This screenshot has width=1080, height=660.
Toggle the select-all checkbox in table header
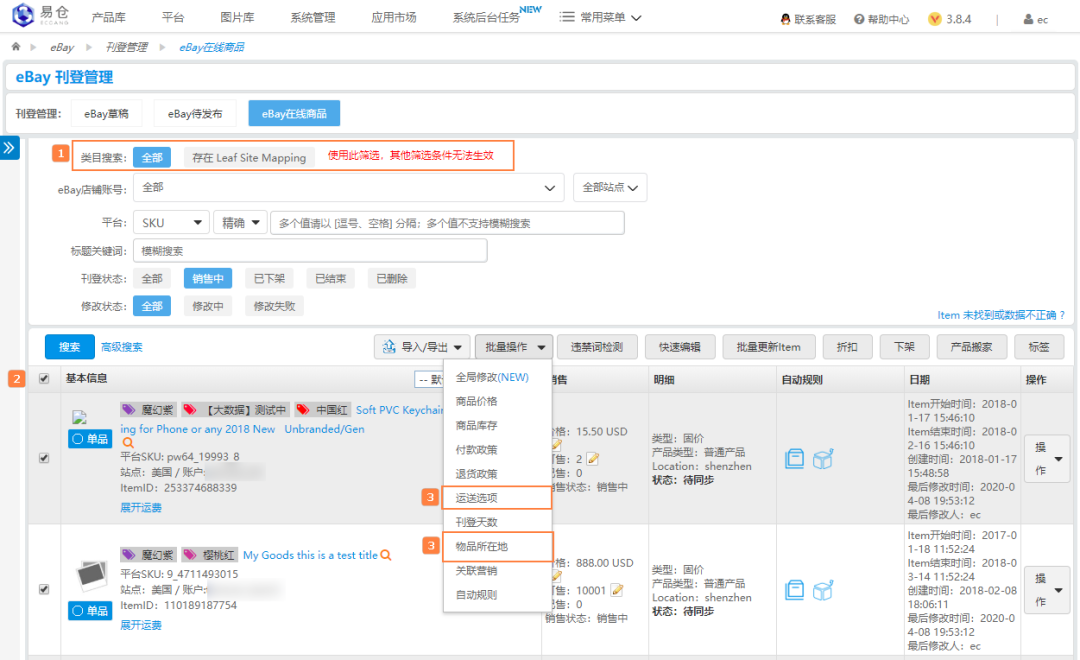tap(44, 379)
